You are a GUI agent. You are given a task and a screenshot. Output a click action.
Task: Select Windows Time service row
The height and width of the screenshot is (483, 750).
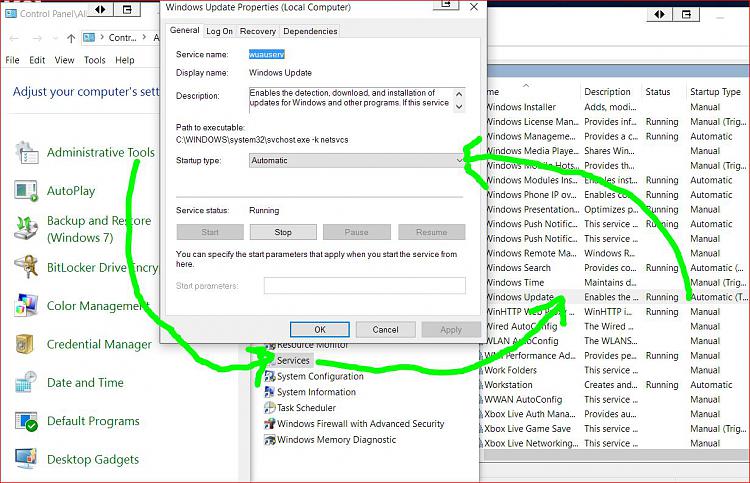point(618,283)
